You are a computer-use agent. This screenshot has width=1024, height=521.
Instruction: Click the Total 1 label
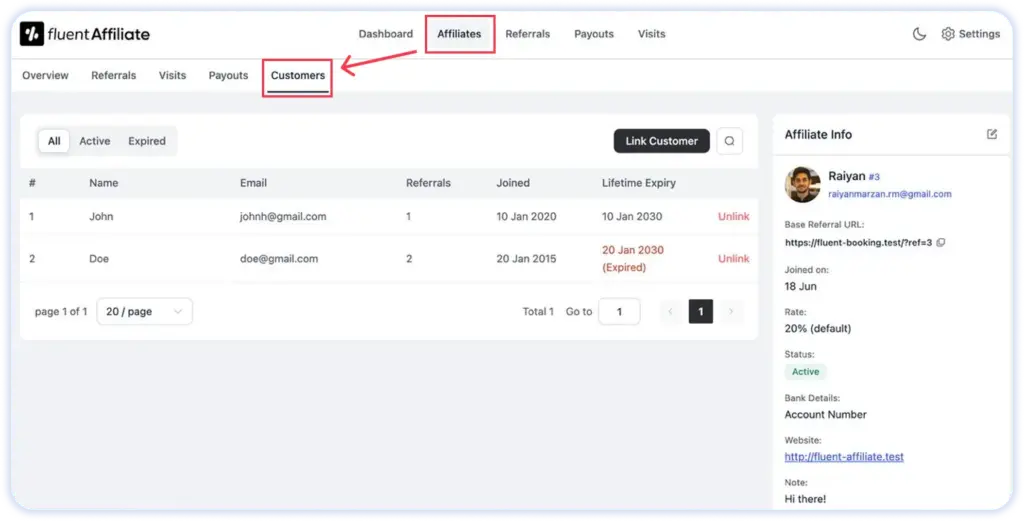coord(538,311)
